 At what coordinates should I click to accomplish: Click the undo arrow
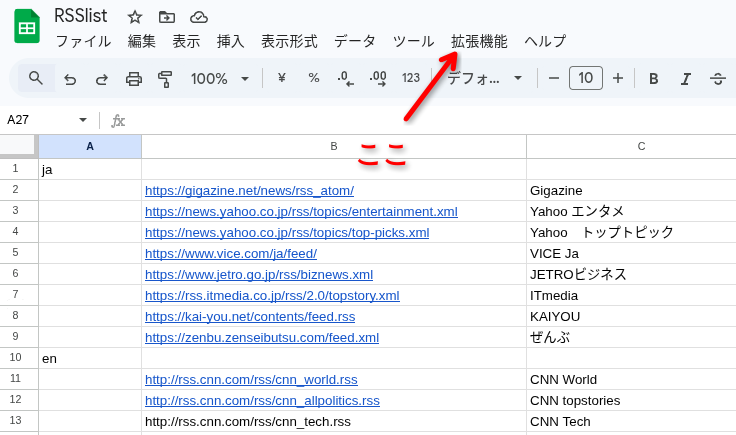tap(70, 78)
